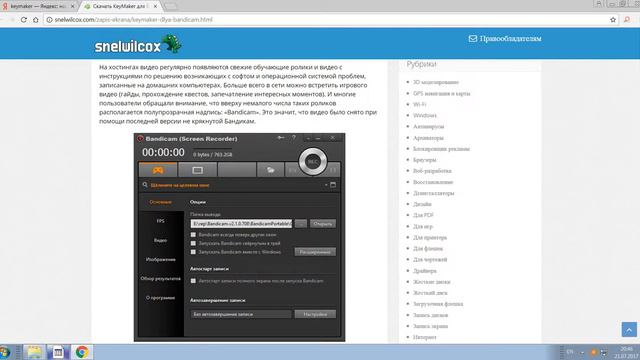Toggle Bandicam start with Windows checkbox
The height and width of the screenshot is (360, 640).
(193, 252)
